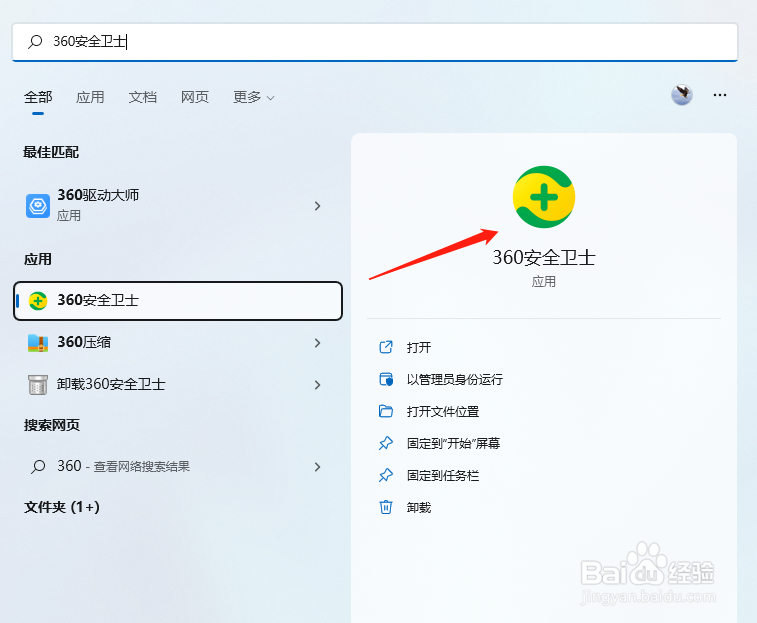This screenshot has height=623, width=757.
Task: Expand the 360驱动大师 chevron arrow
Action: coord(317,206)
